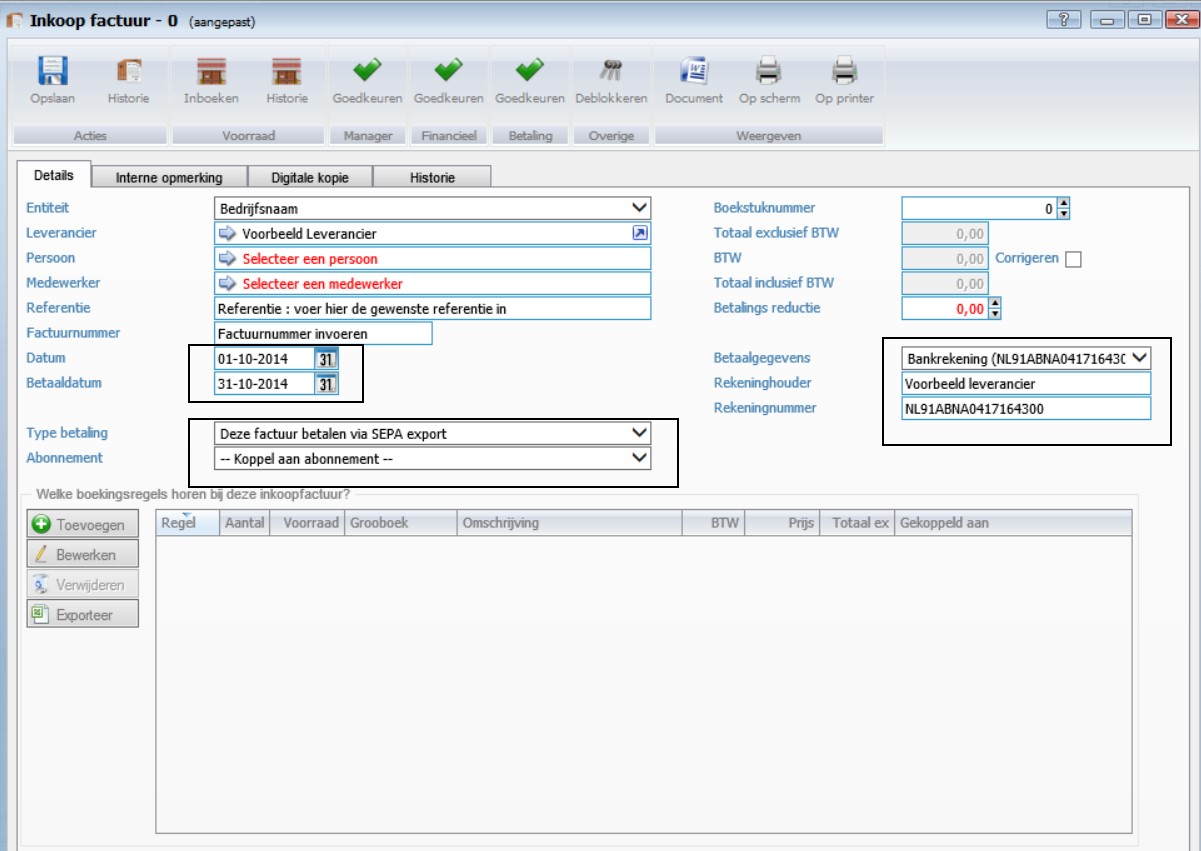
Task: Open the Betaalgegevens bank account dropdown
Action: [1139, 358]
